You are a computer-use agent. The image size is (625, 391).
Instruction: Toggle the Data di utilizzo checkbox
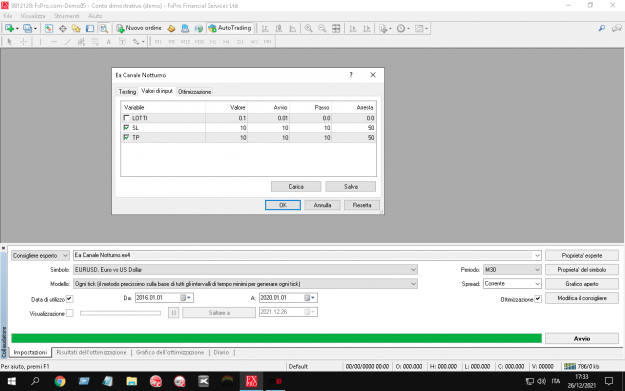[x=69, y=299]
